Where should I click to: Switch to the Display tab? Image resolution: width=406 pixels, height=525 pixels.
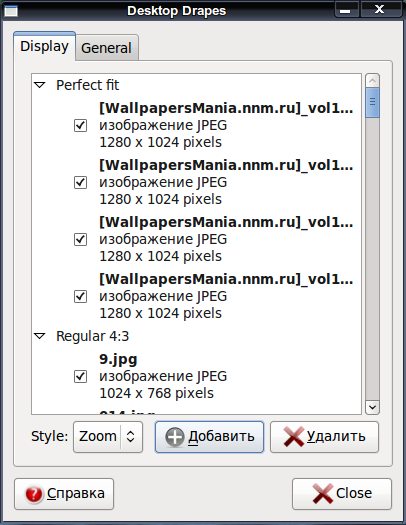point(44,46)
